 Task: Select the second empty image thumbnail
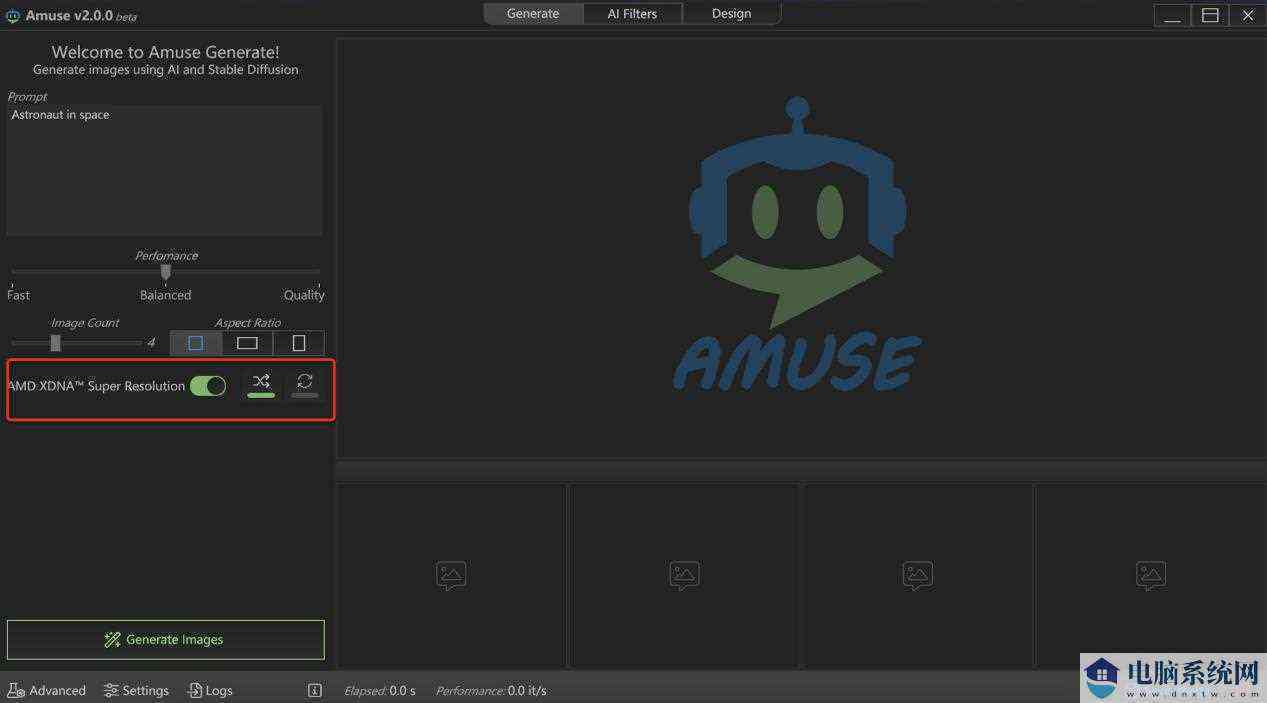pos(684,576)
